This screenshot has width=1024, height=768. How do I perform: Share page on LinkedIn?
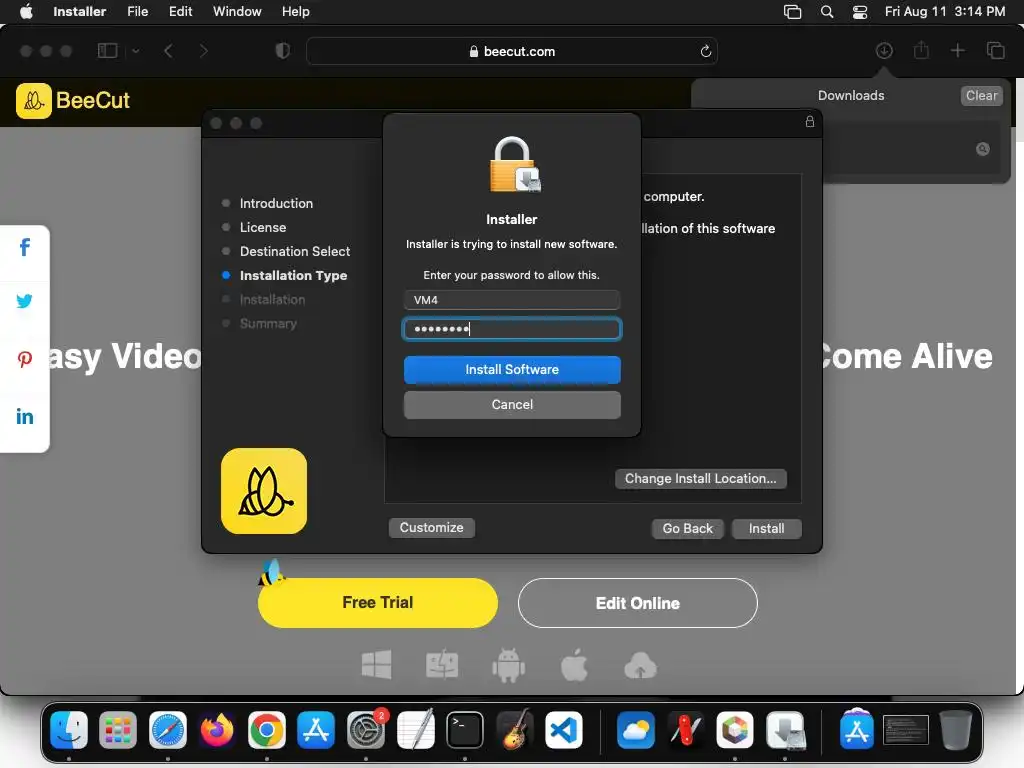coord(24,417)
